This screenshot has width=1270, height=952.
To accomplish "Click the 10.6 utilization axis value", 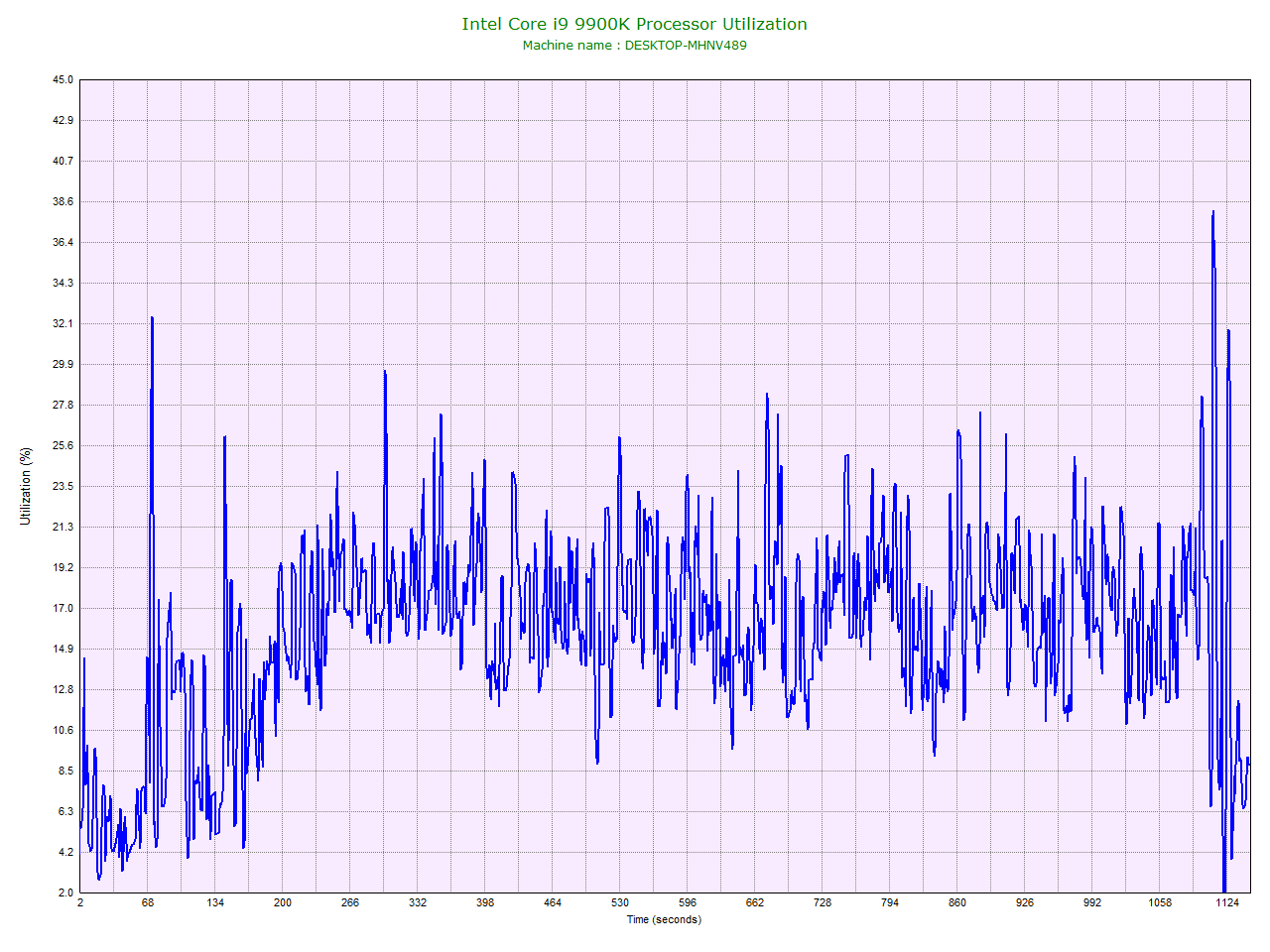I will point(63,730).
